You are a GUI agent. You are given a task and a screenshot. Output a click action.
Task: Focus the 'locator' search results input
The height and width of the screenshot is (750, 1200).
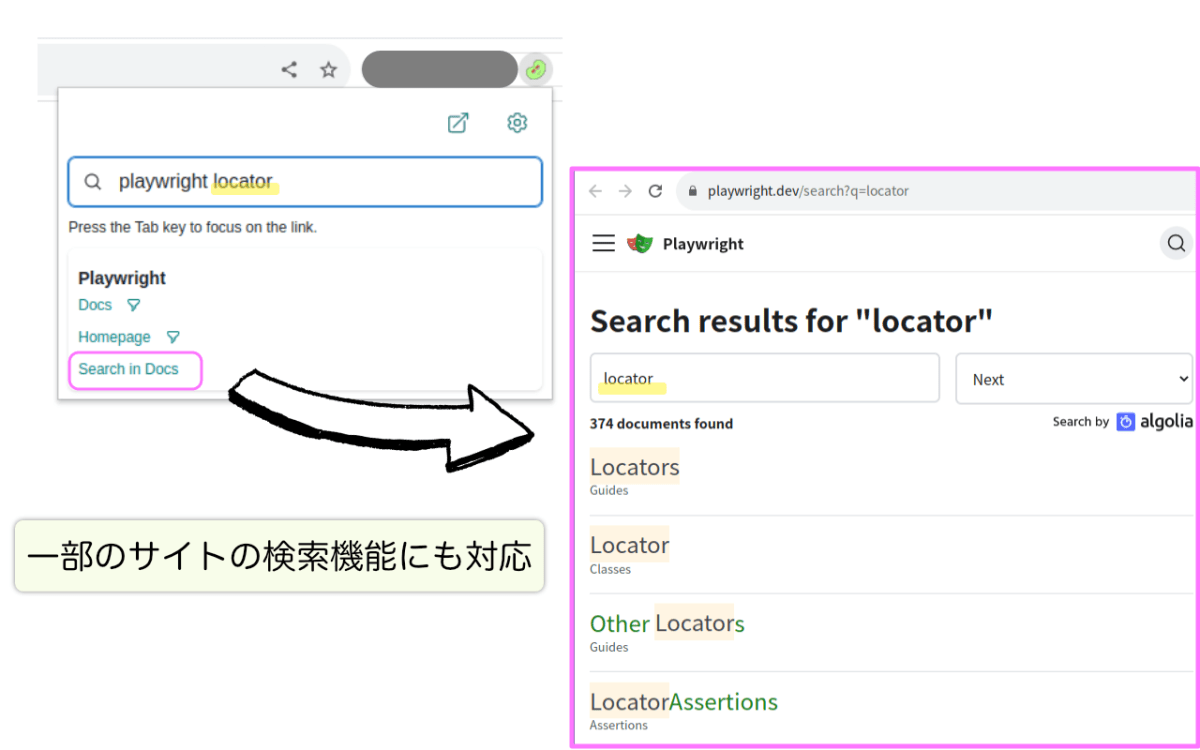click(x=765, y=378)
